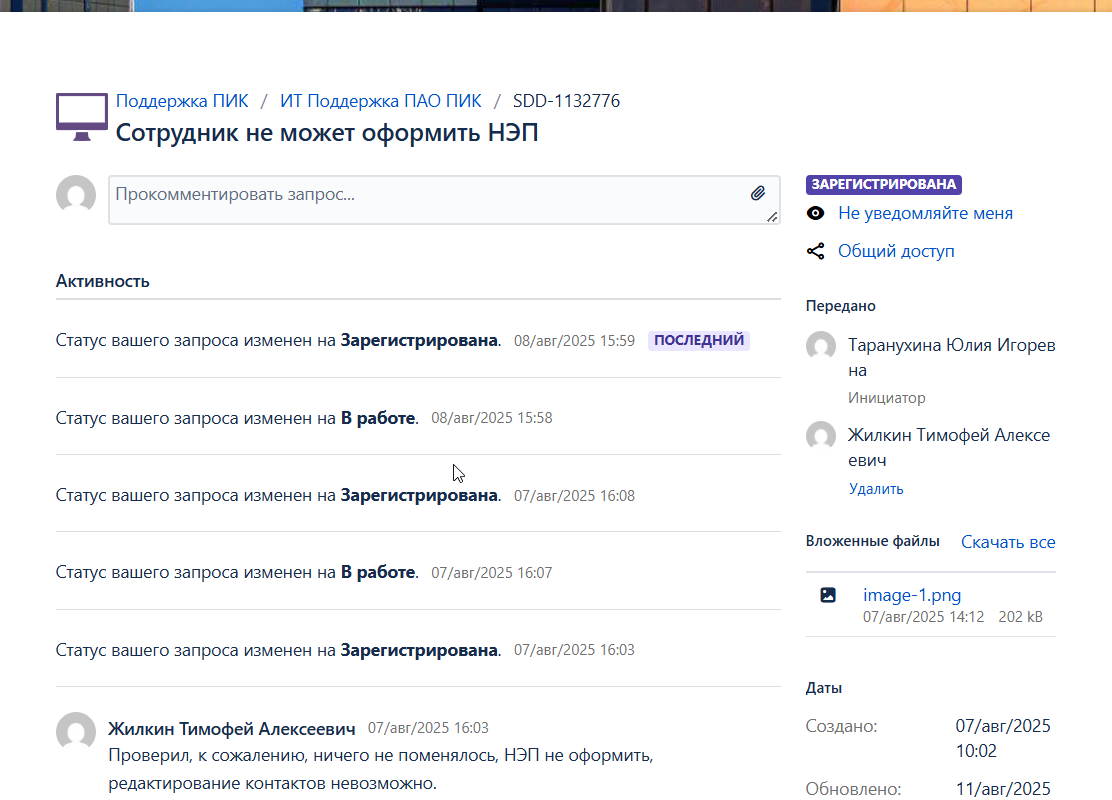Screen dimensions: 1112x800
Task: Click the ПОСЛЕДНИЙ label badge
Action: [x=699, y=340]
